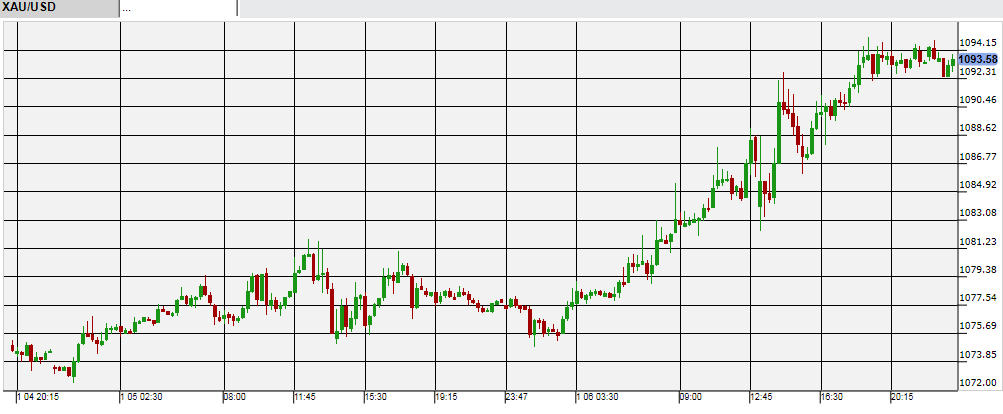This screenshot has height=414, width=1003.
Task: Select the "1 05 02:30" time marker
Action: [144, 397]
